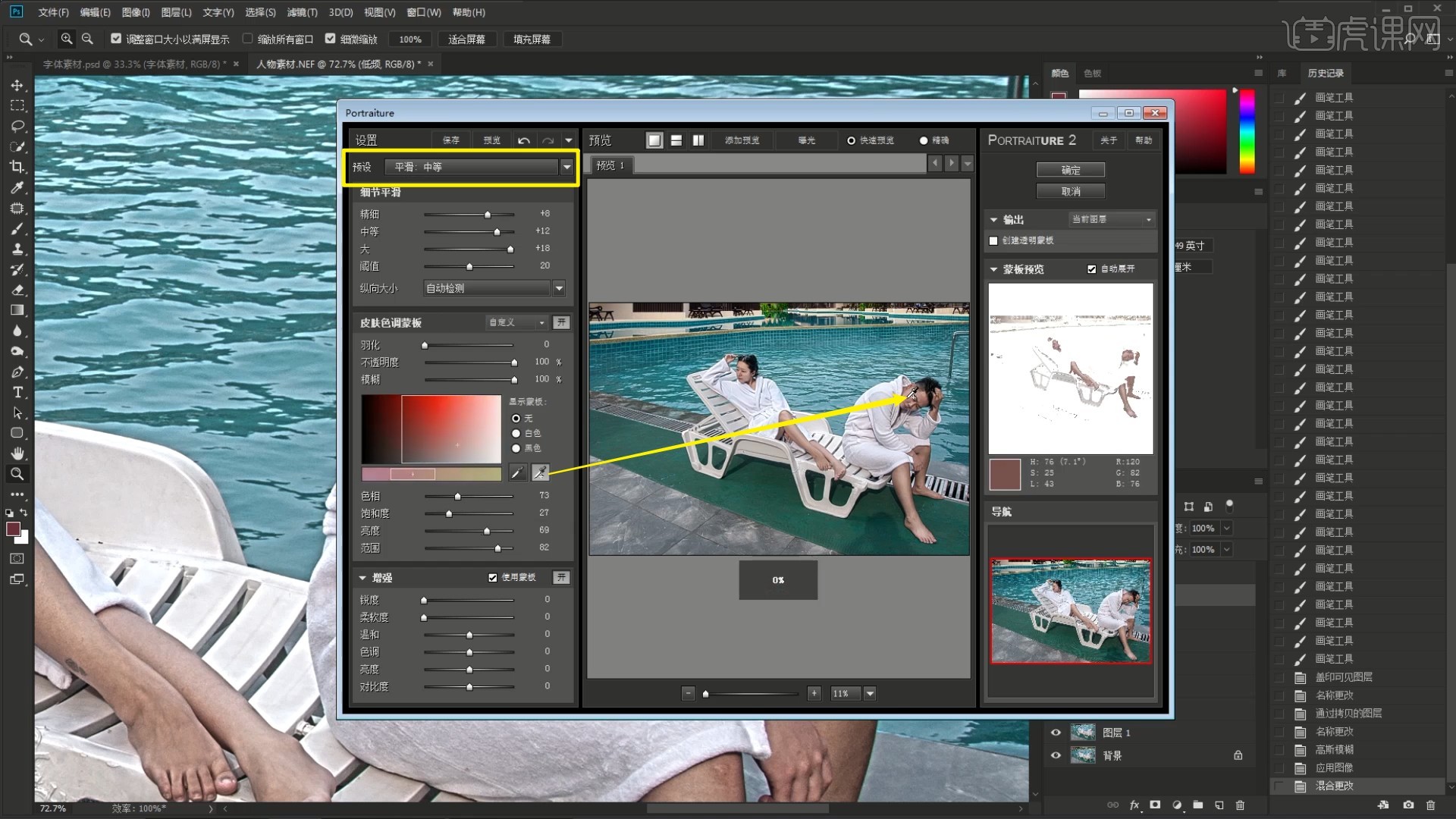Open the 滤镜(T) menu
This screenshot has width=1456, height=819.
pos(301,12)
